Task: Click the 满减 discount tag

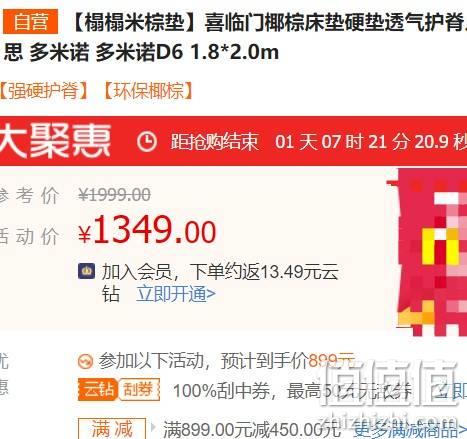Action: (112, 429)
